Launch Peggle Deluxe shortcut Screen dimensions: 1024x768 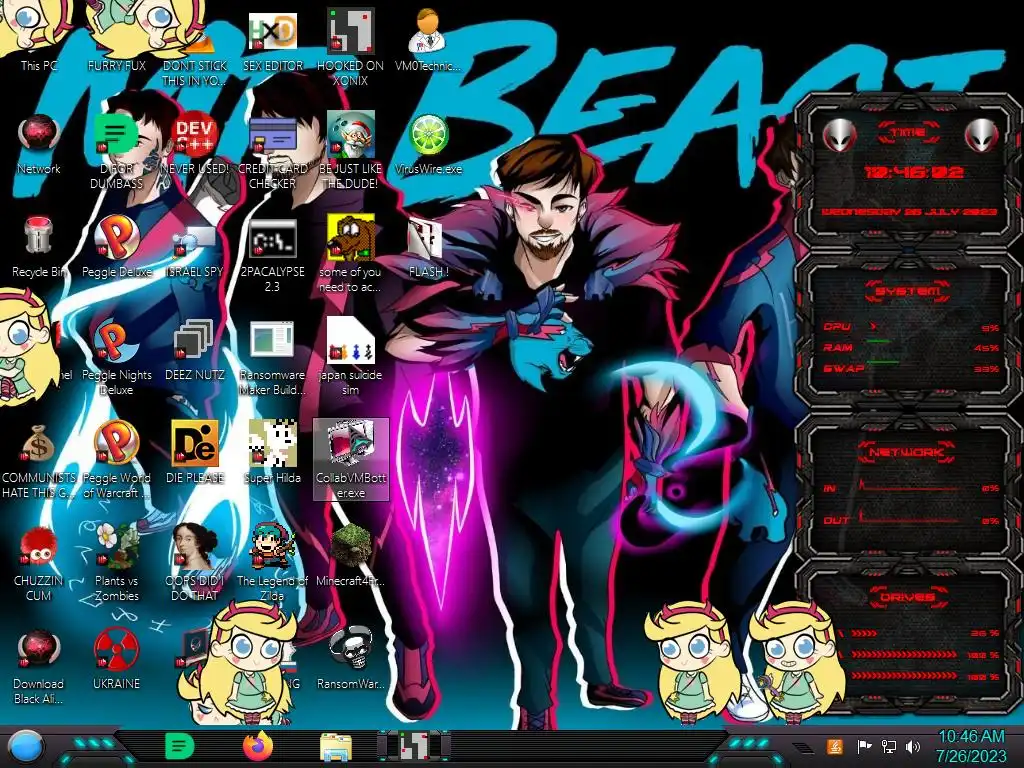coord(116,247)
